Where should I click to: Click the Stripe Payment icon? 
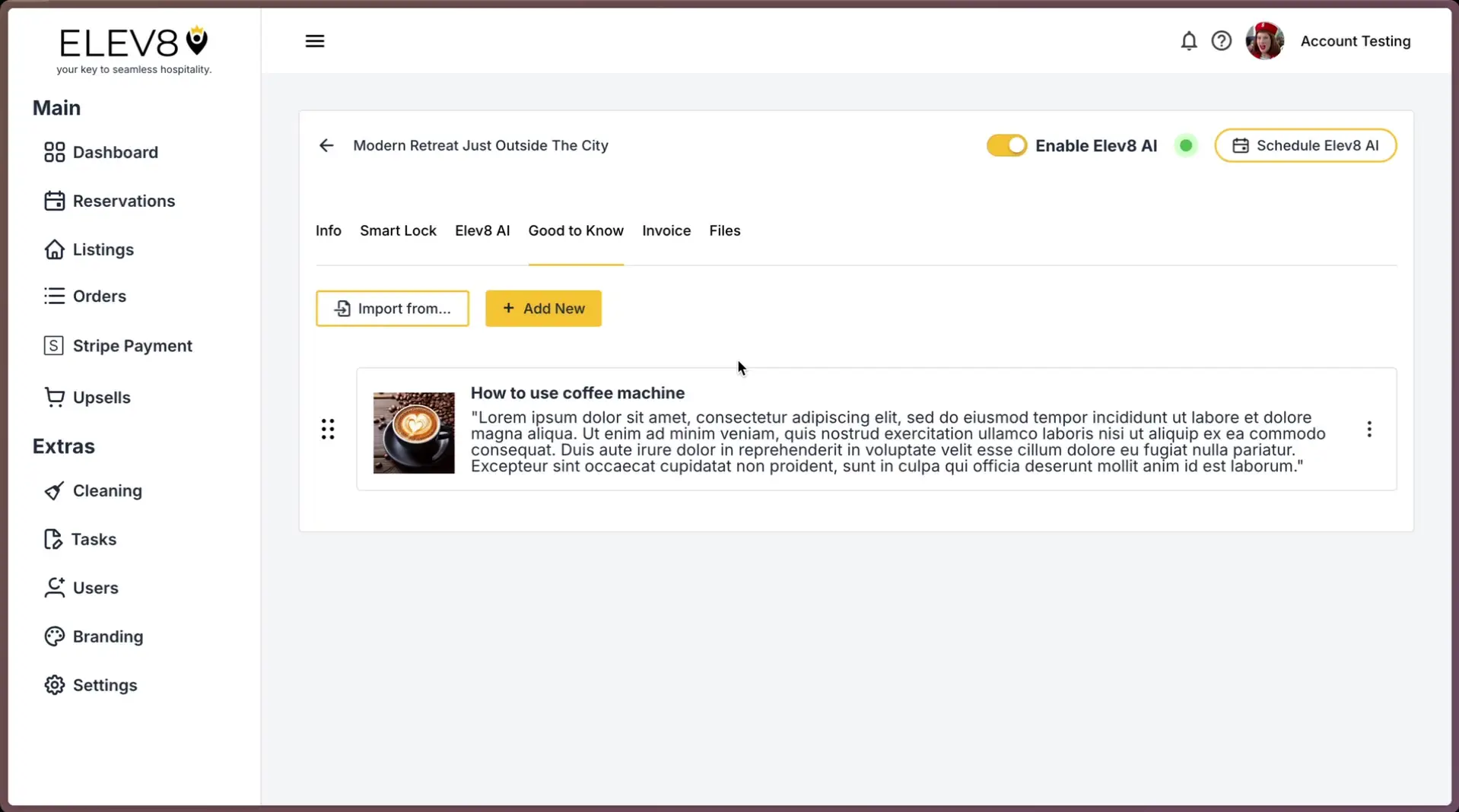pyautogui.click(x=53, y=345)
